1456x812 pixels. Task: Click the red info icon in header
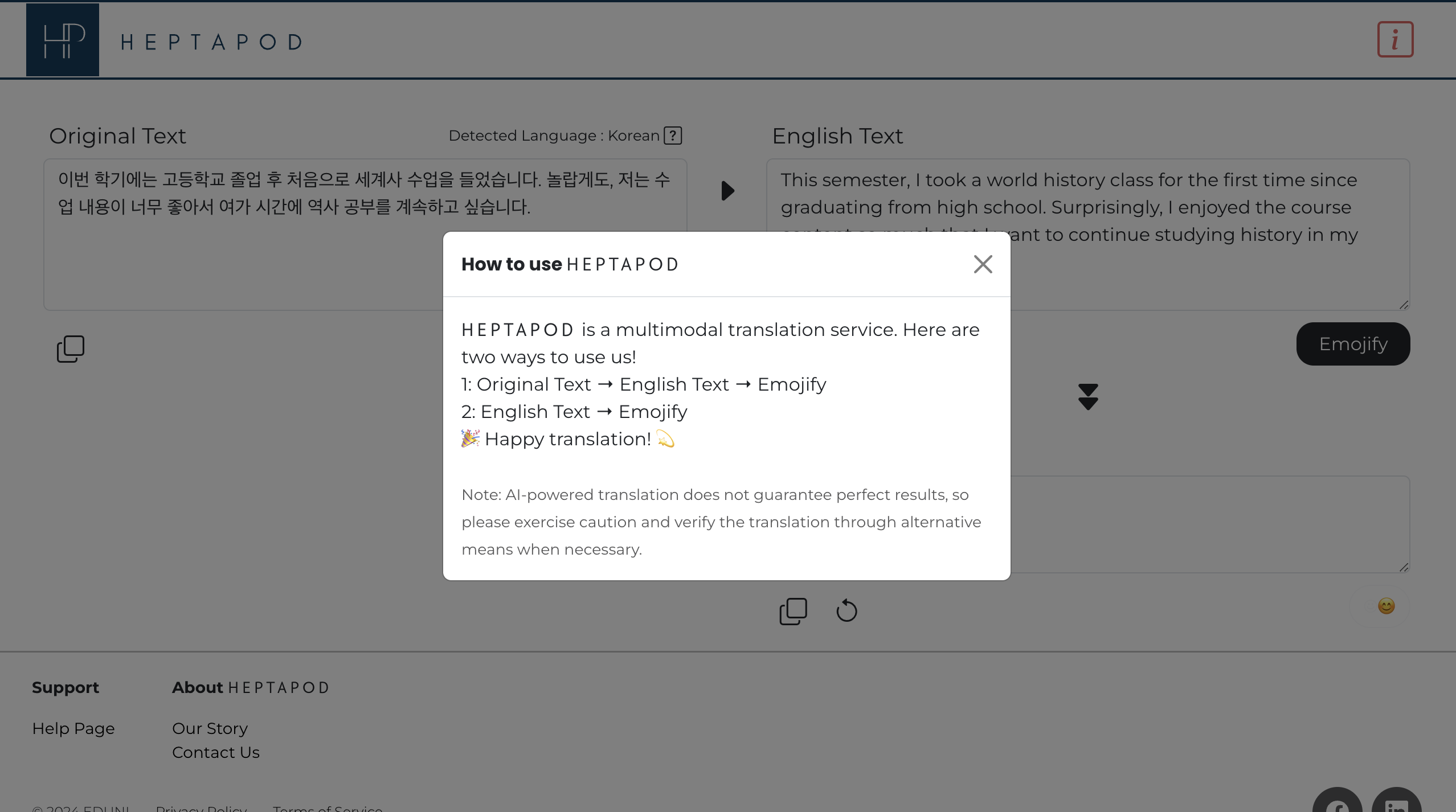1395,40
